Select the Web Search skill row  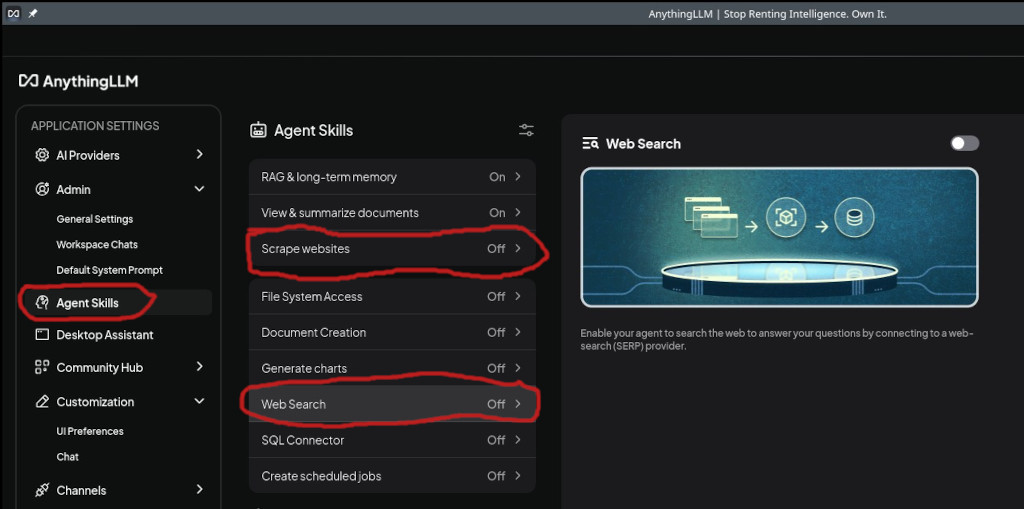[x=392, y=404]
